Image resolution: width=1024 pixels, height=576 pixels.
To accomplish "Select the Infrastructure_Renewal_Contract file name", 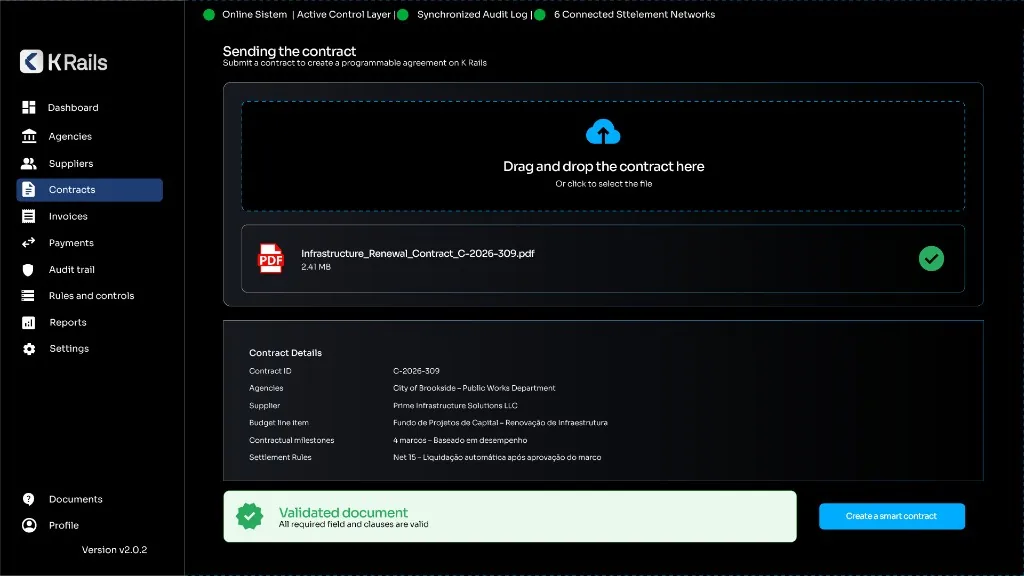I will coord(417,253).
